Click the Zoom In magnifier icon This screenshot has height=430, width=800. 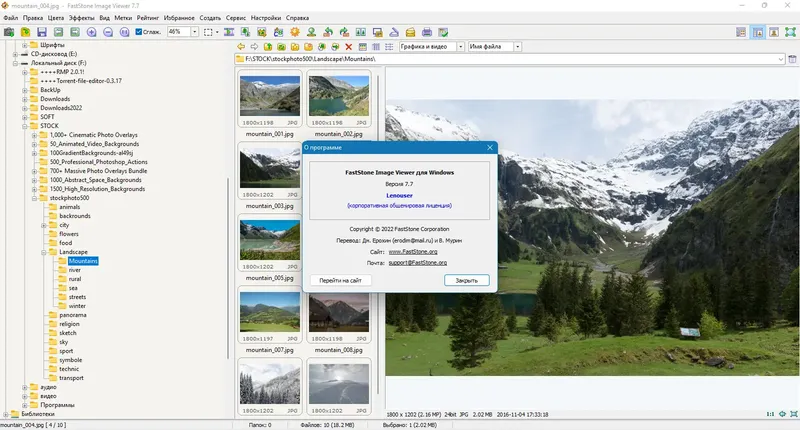(x=91, y=32)
